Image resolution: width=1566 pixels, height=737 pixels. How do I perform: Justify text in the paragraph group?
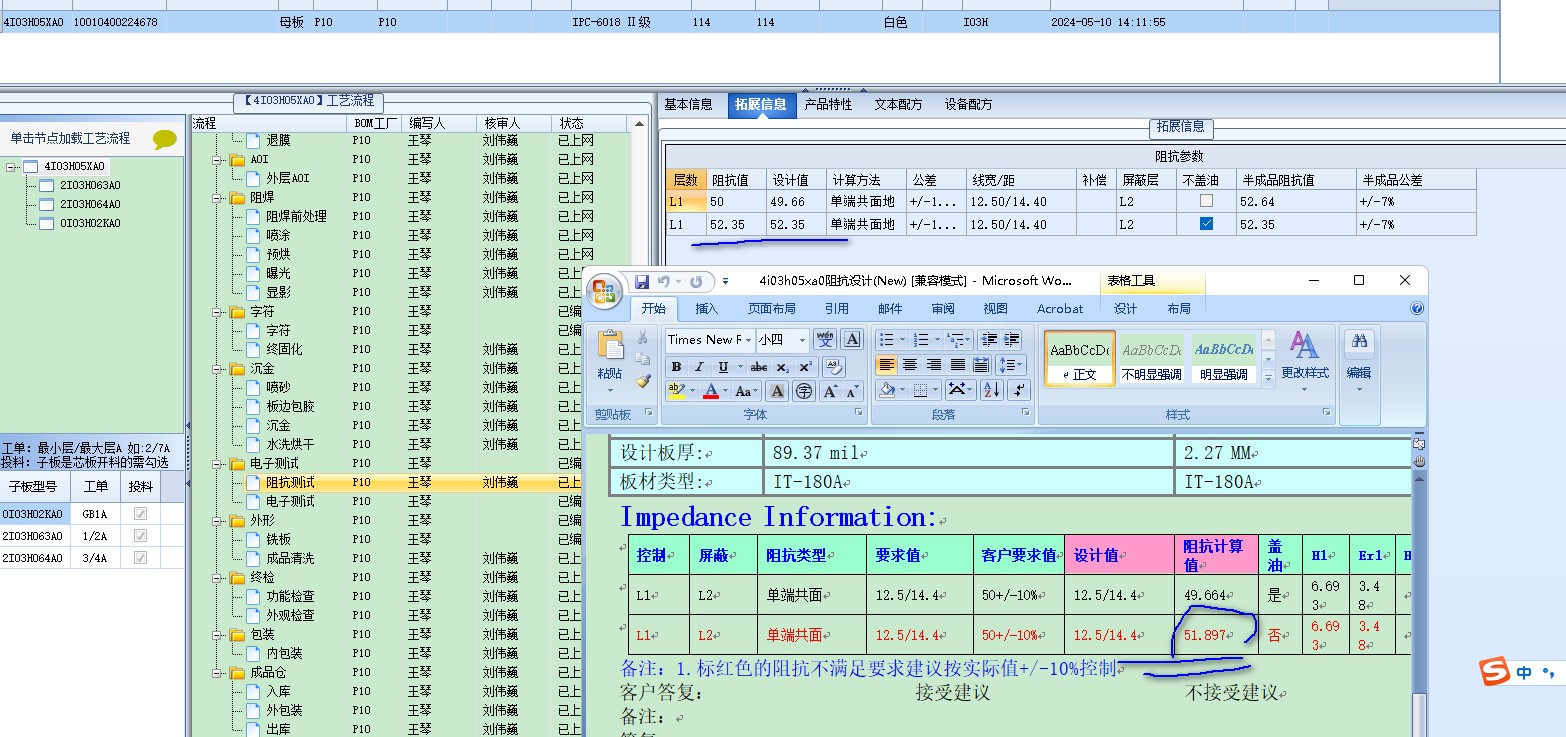[958, 365]
